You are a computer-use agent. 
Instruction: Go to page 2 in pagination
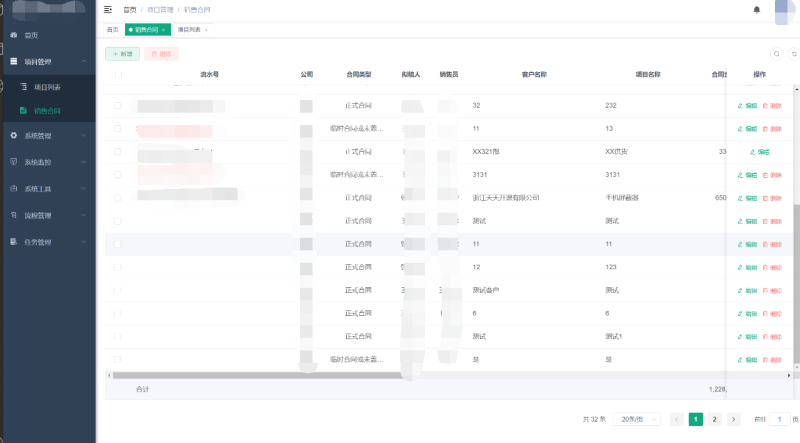pos(714,419)
